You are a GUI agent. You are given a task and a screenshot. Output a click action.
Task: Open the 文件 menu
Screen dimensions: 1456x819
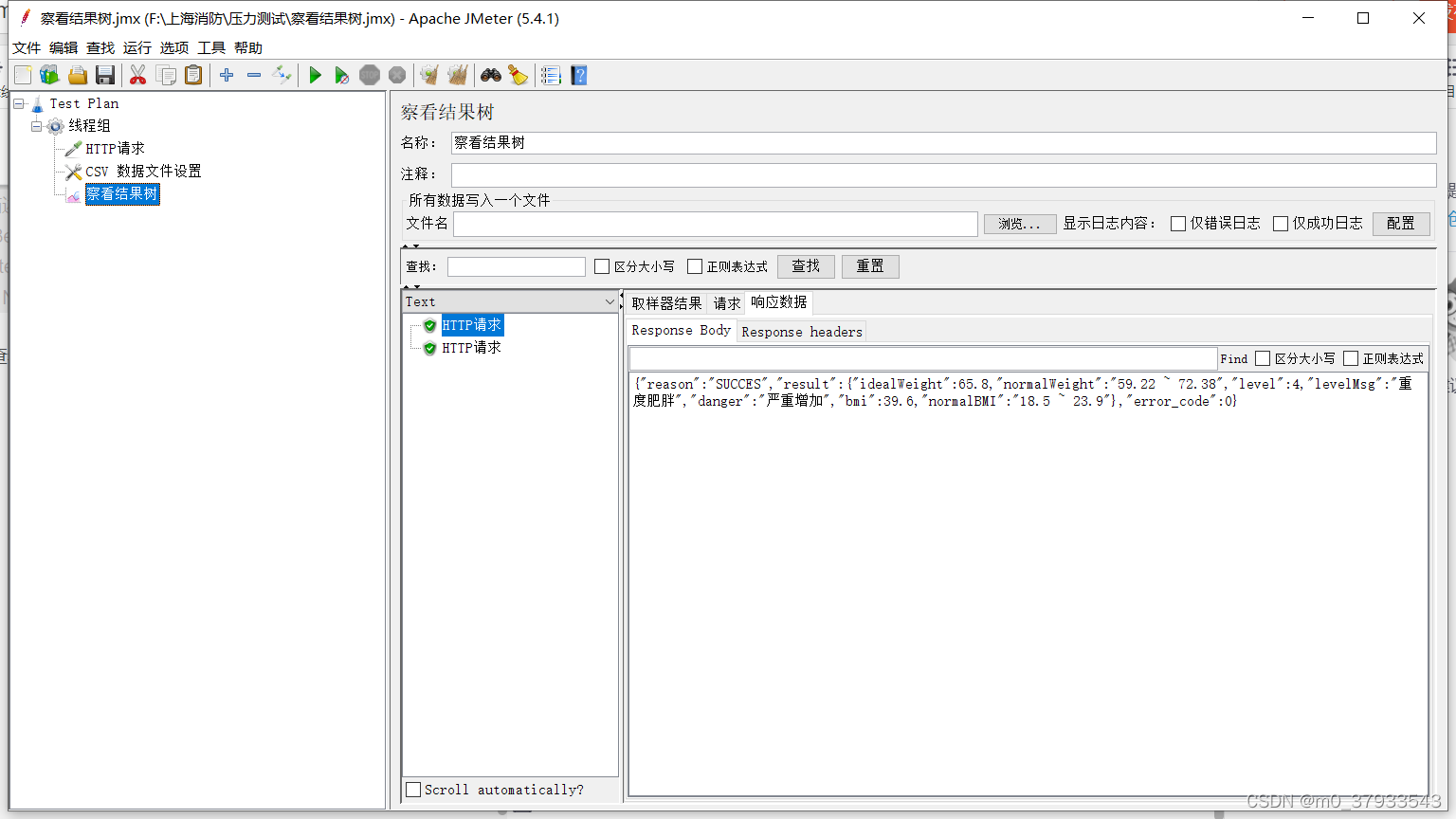pos(27,48)
